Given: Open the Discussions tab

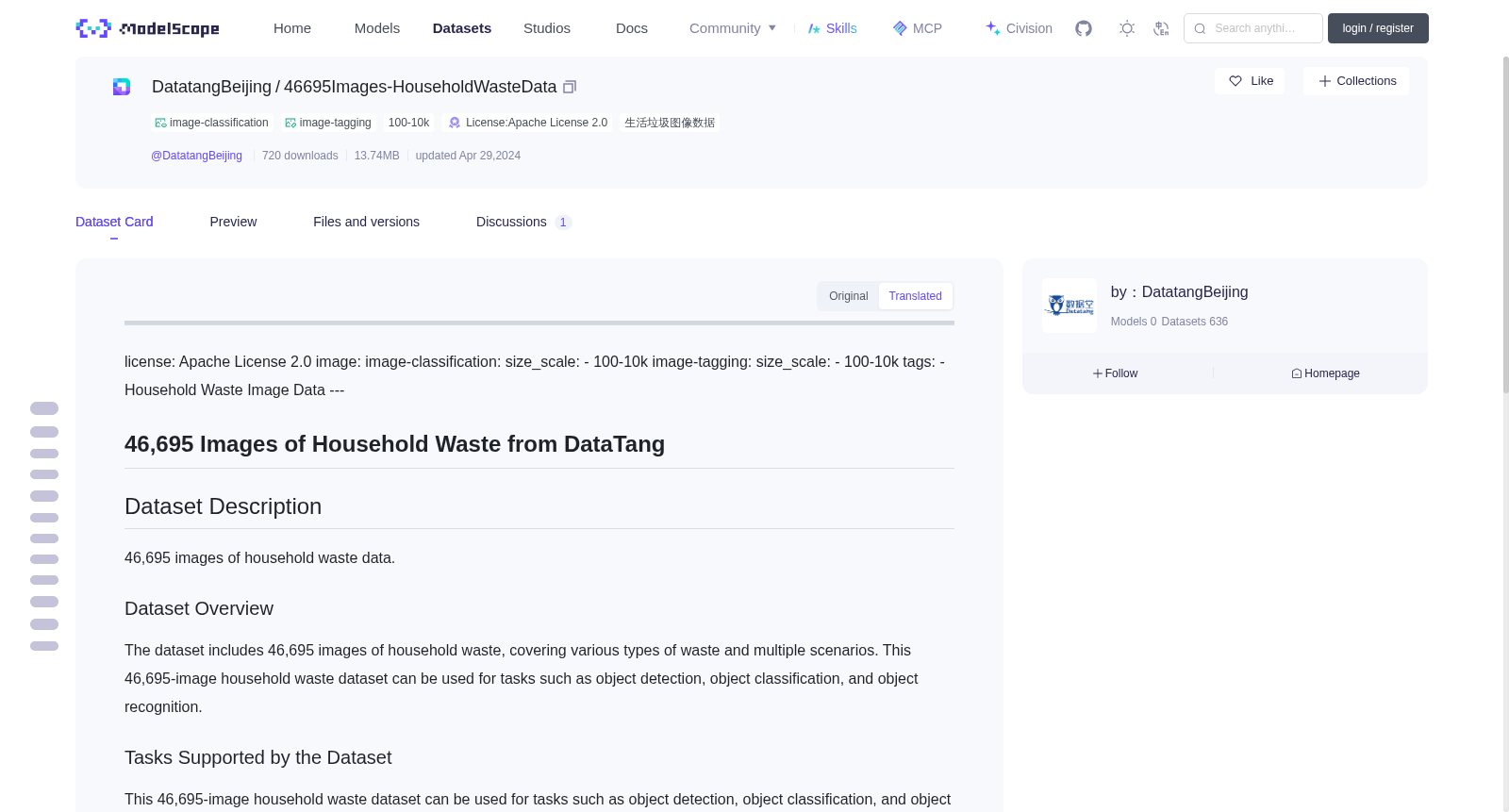Looking at the screenshot, I should pos(511,222).
